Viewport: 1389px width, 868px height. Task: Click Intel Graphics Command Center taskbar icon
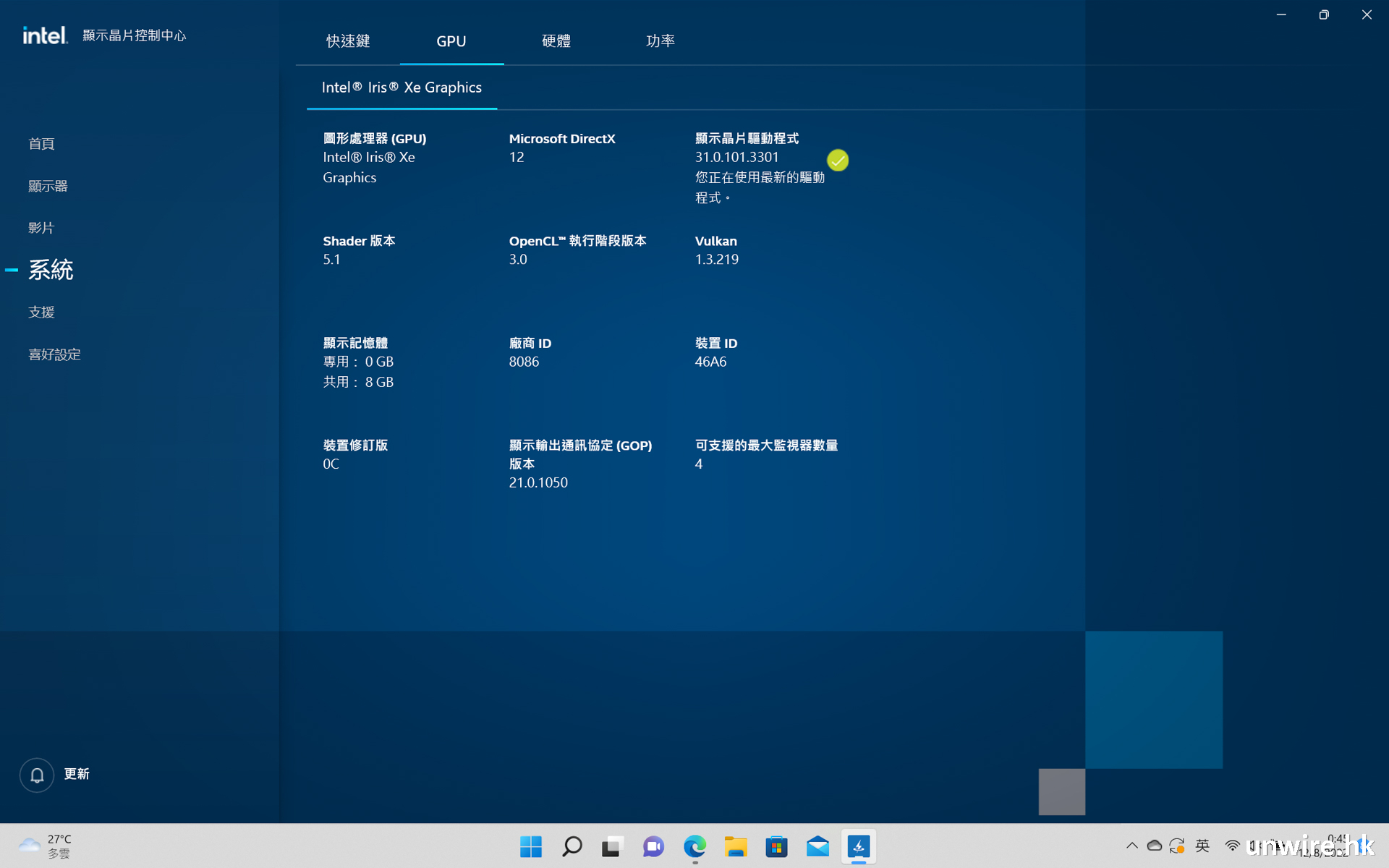(x=859, y=846)
